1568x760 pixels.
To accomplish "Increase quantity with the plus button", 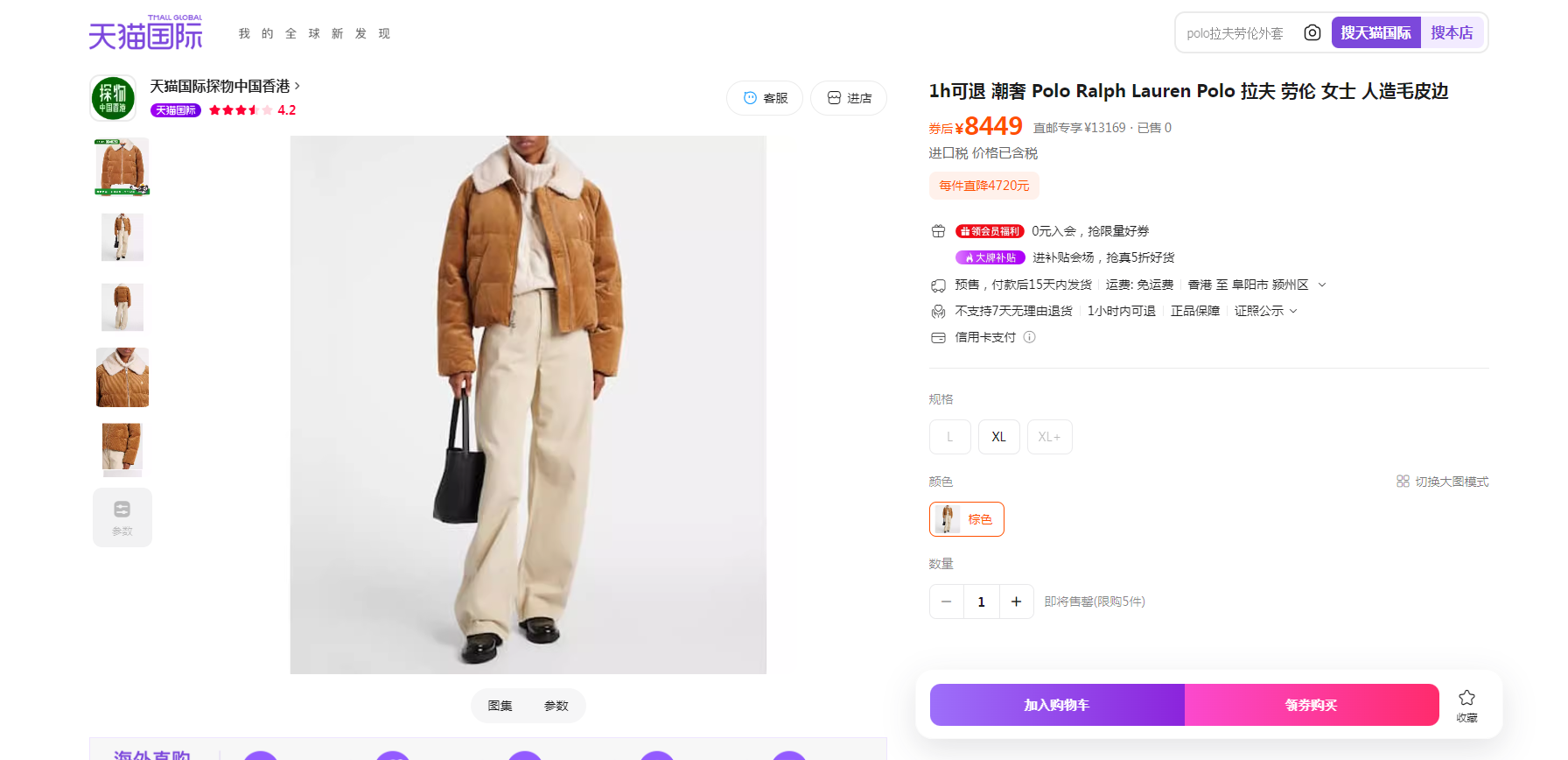I will point(1016,602).
